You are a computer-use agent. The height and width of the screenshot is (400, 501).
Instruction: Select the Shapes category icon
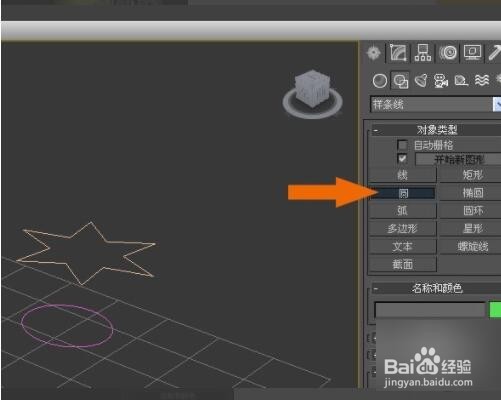[400, 81]
